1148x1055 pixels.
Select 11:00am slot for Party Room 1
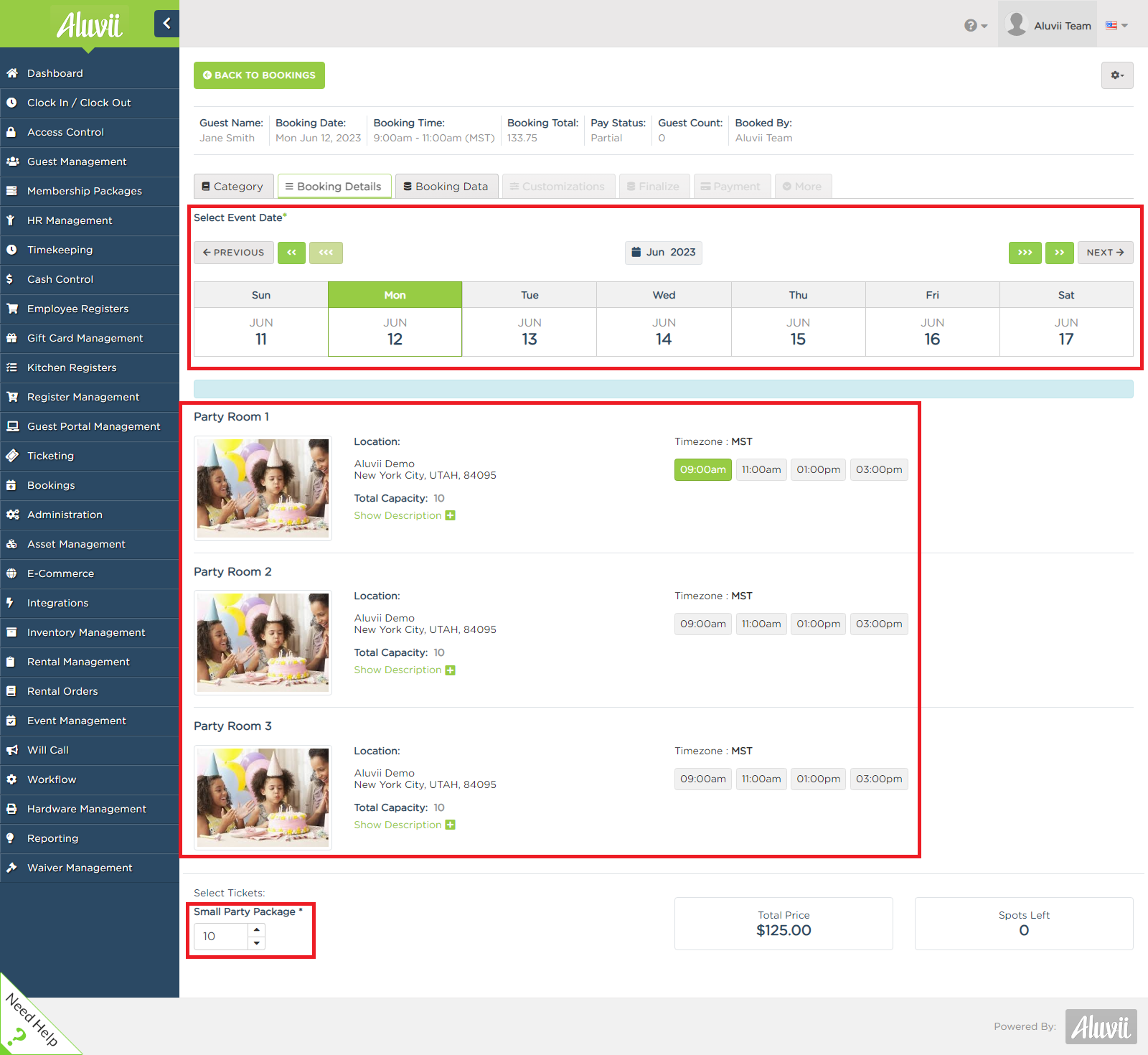pos(761,469)
